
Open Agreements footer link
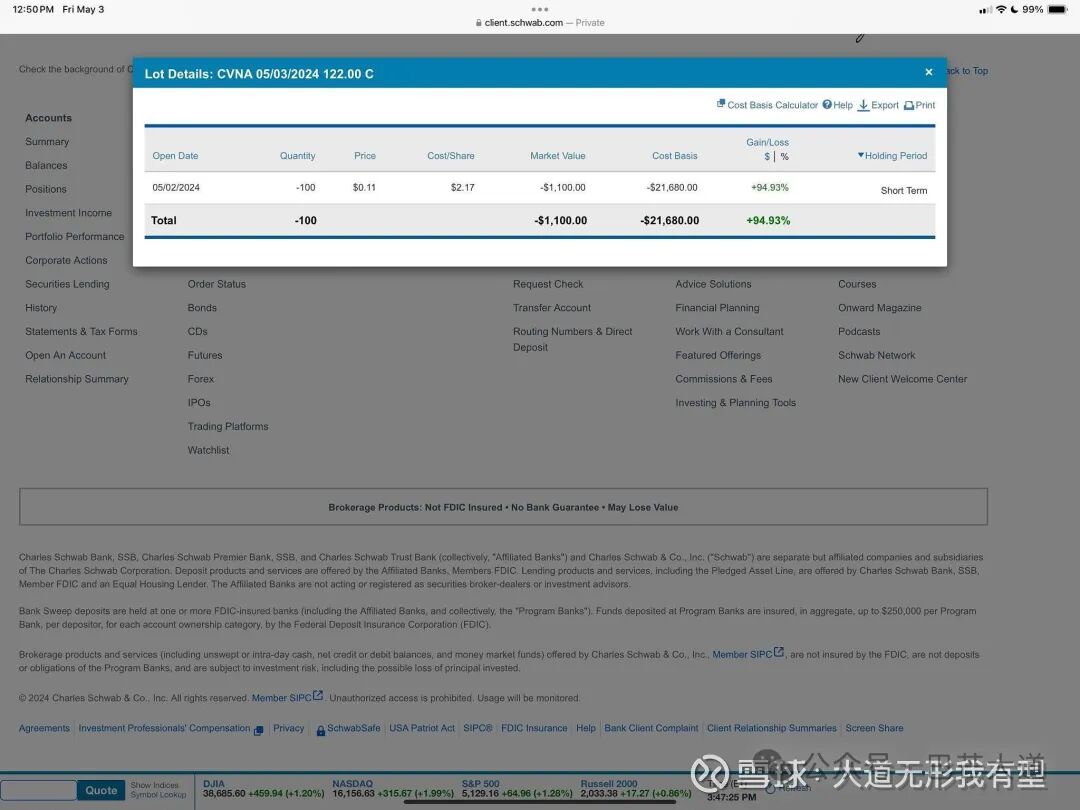point(44,729)
